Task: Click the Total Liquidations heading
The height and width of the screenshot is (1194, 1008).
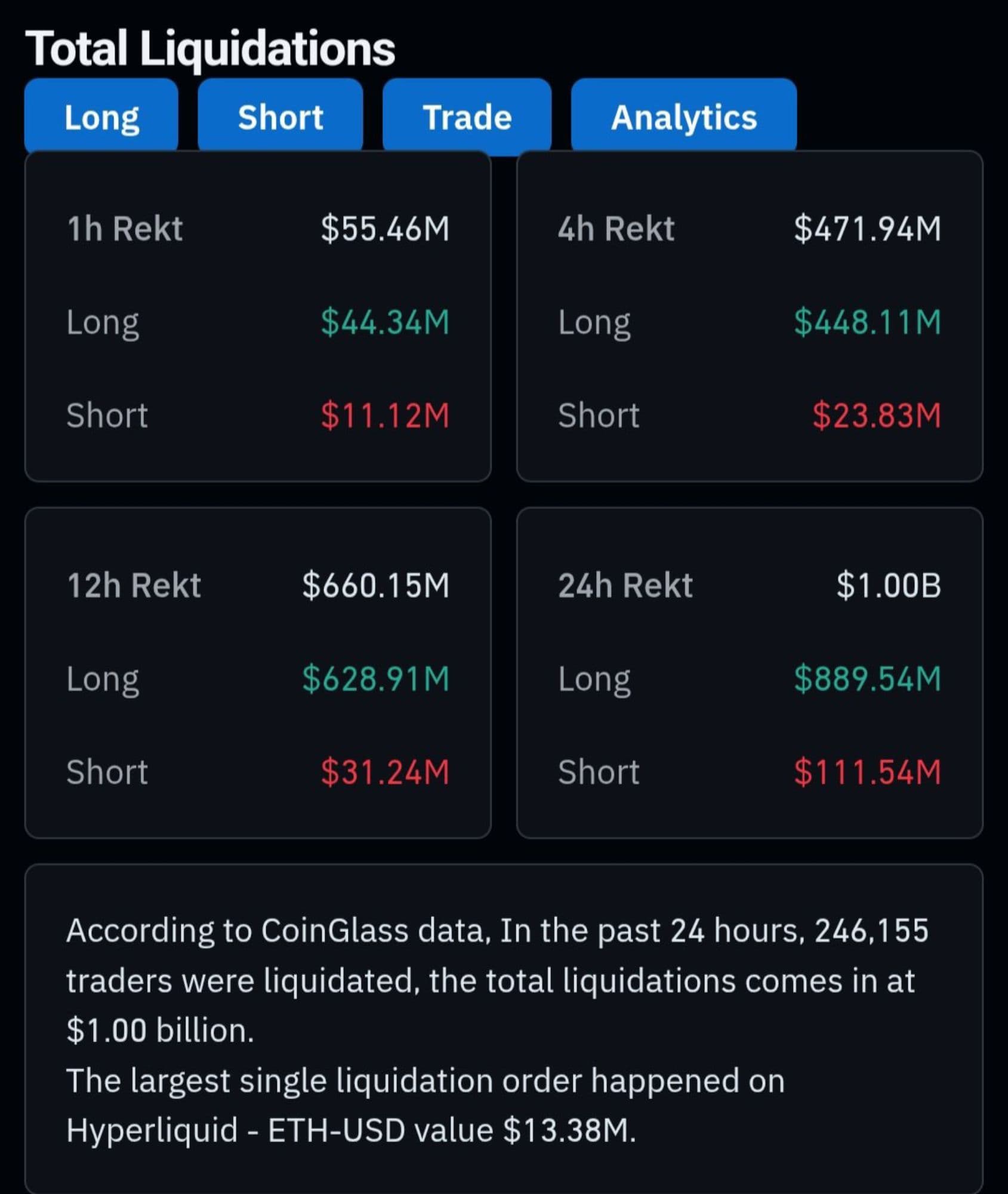Action: (210, 48)
